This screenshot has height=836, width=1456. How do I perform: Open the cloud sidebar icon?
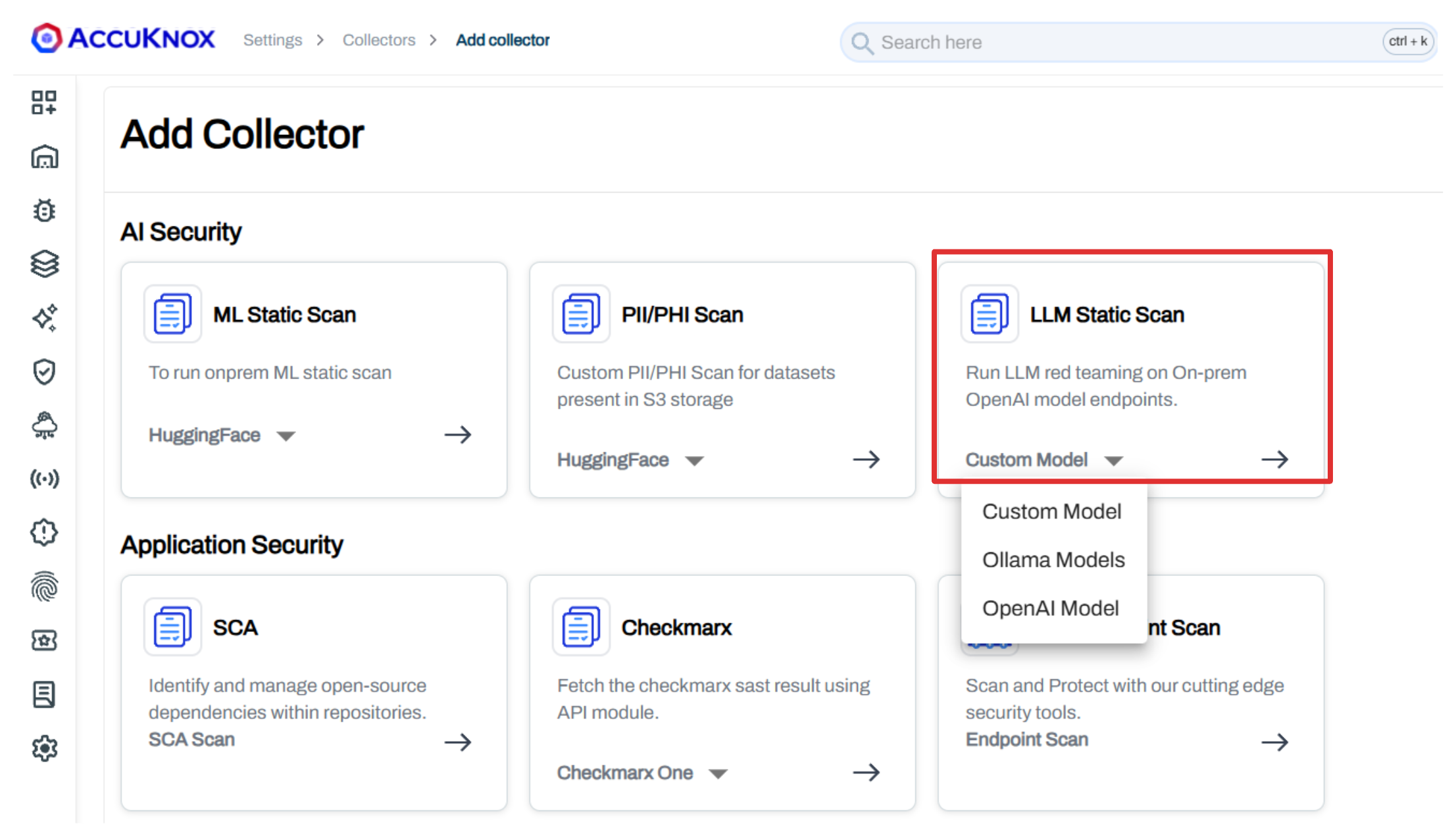(44, 425)
